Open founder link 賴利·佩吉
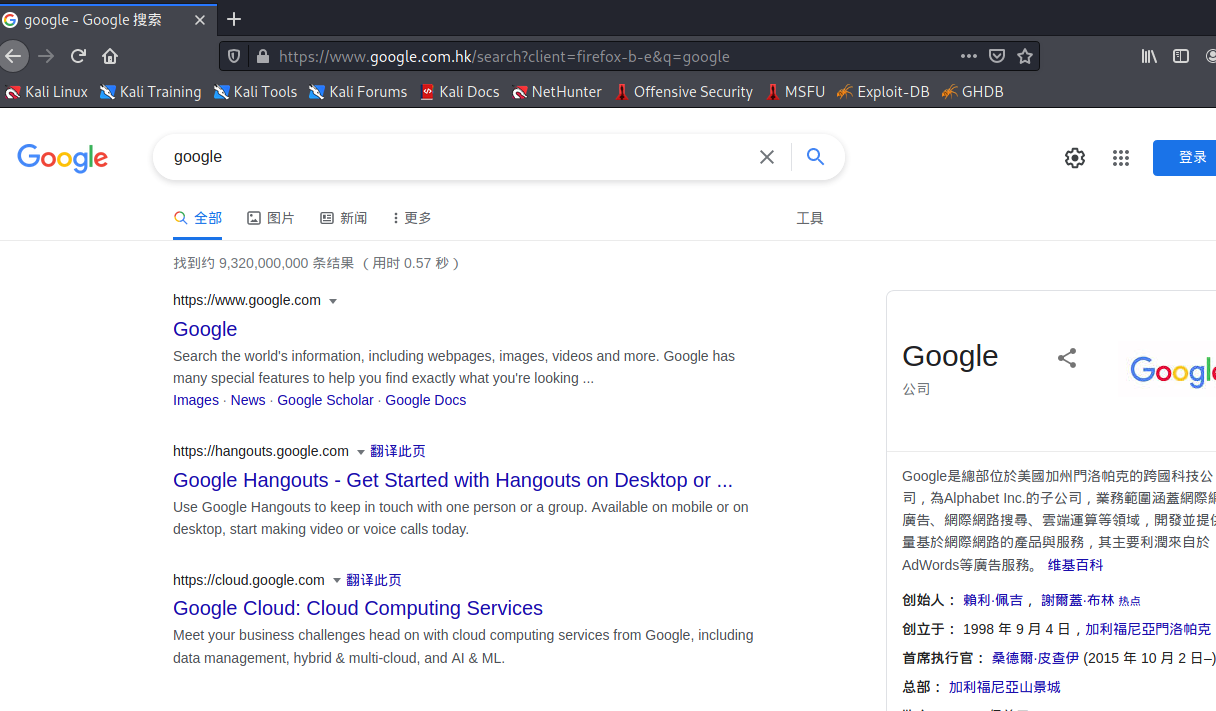The height and width of the screenshot is (711, 1216). 993,600
